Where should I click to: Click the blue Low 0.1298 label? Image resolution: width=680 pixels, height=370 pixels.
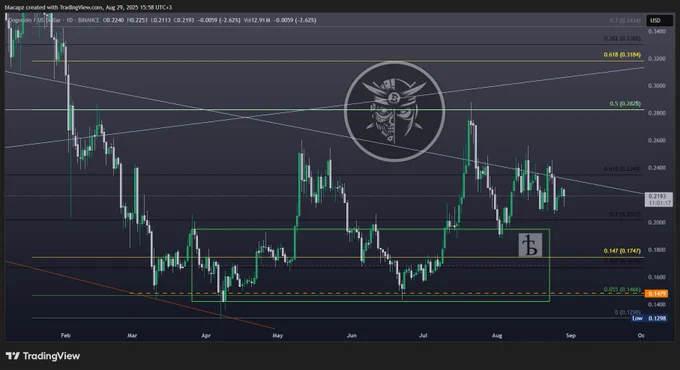click(649, 318)
